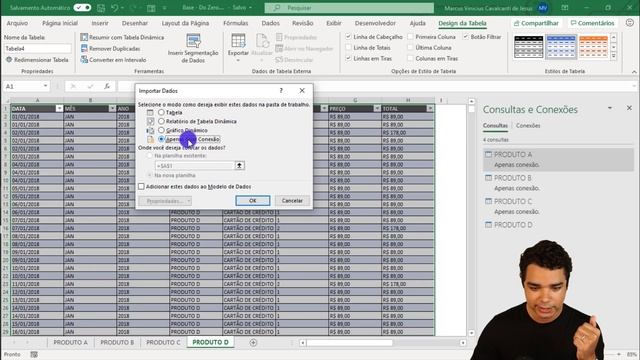
Task: Click the ribbon display options icon
Action: pos(565,8)
